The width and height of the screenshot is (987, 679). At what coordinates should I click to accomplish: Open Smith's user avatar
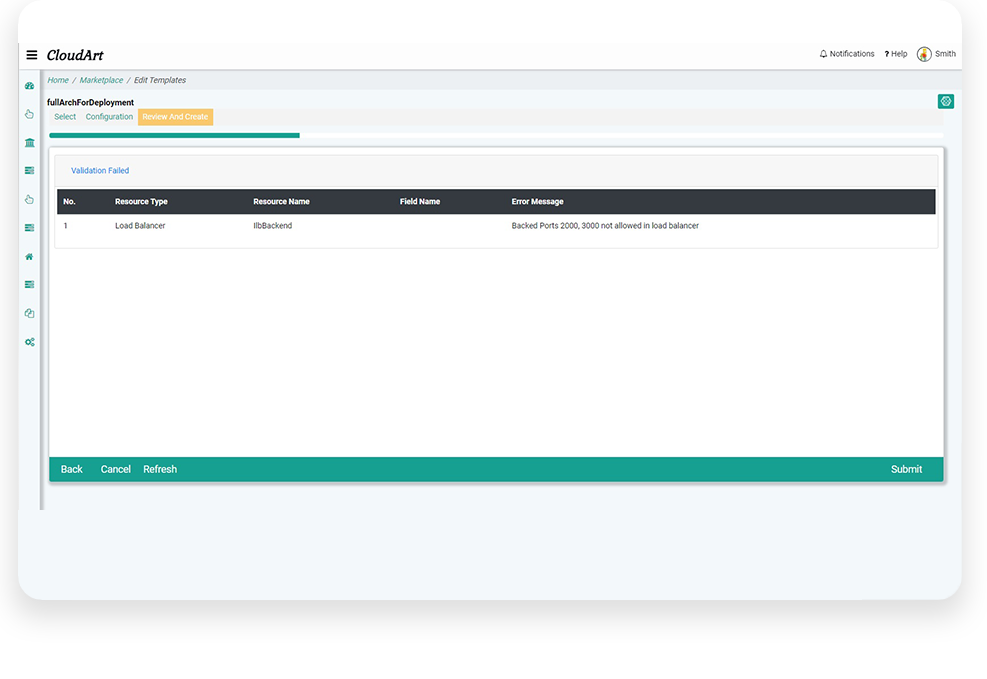pos(924,54)
